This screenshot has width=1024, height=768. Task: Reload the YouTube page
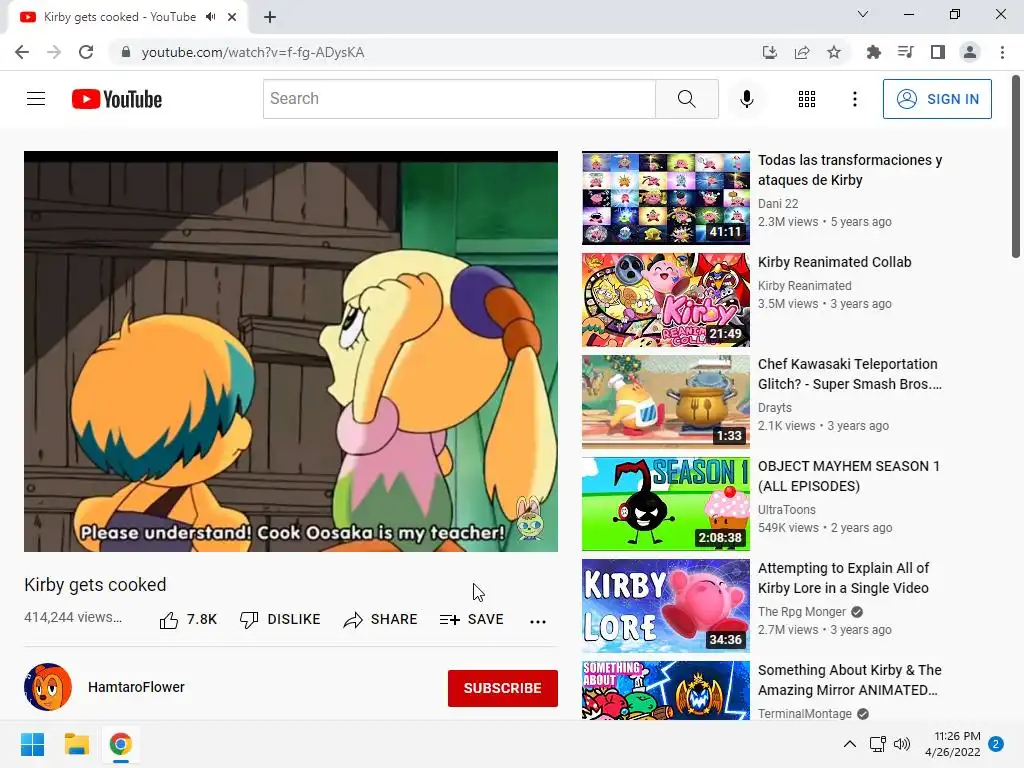(x=86, y=52)
